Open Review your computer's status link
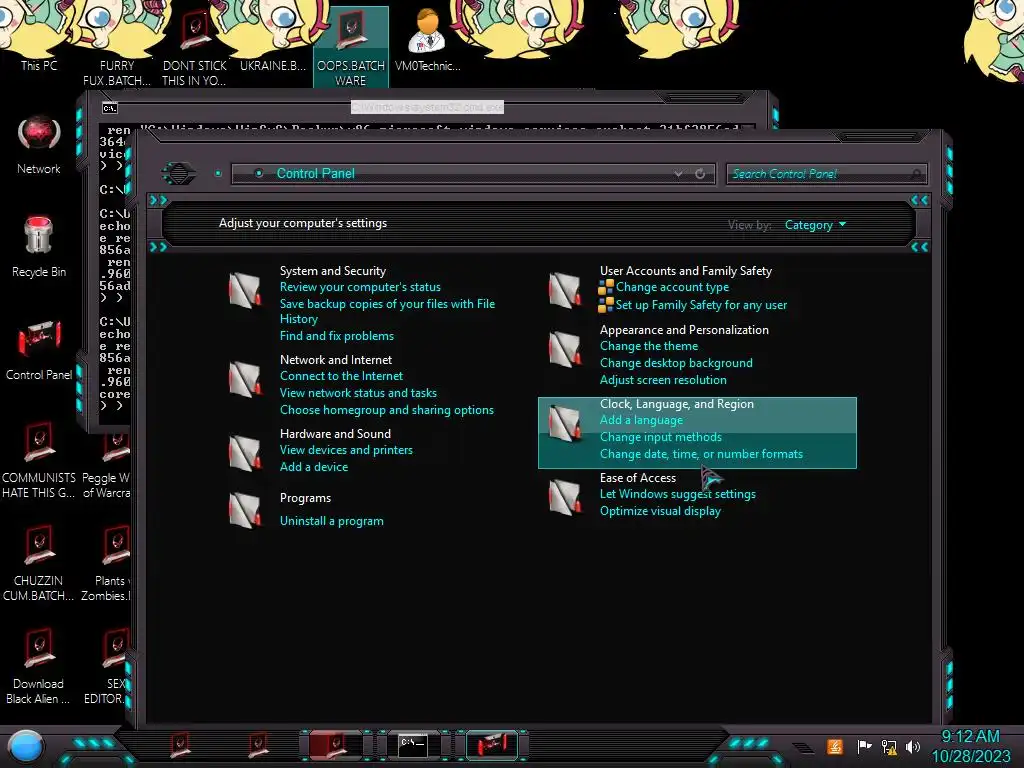This screenshot has width=1024, height=768. pos(360,287)
